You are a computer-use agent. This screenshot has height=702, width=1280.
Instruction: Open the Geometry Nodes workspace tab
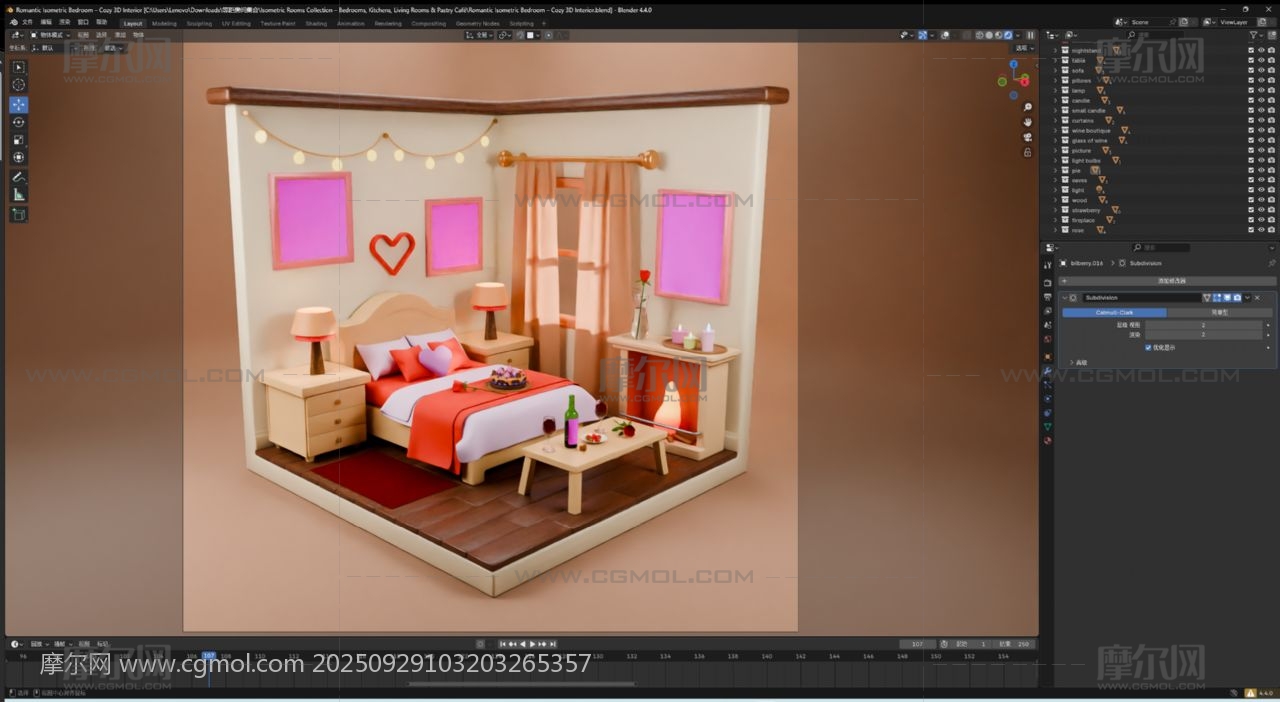coord(477,23)
